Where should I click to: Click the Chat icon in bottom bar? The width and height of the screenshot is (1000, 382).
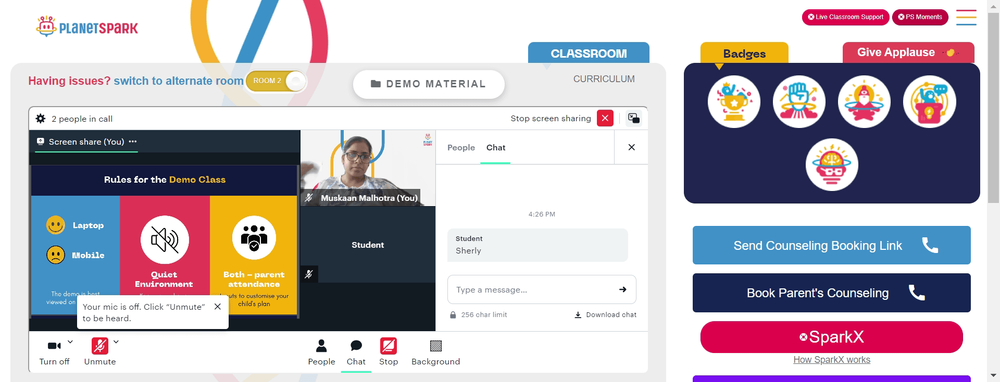coord(356,352)
